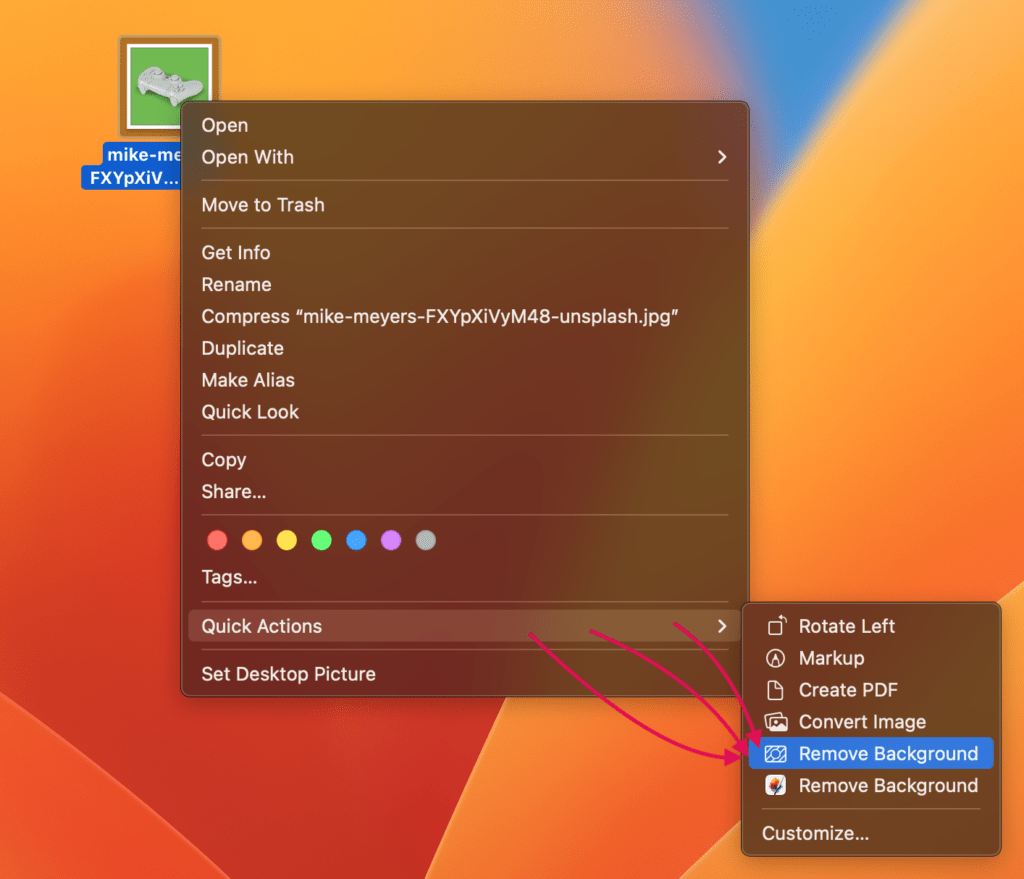The width and height of the screenshot is (1024, 879).
Task: Select Rename in the context menu
Action: click(464, 285)
